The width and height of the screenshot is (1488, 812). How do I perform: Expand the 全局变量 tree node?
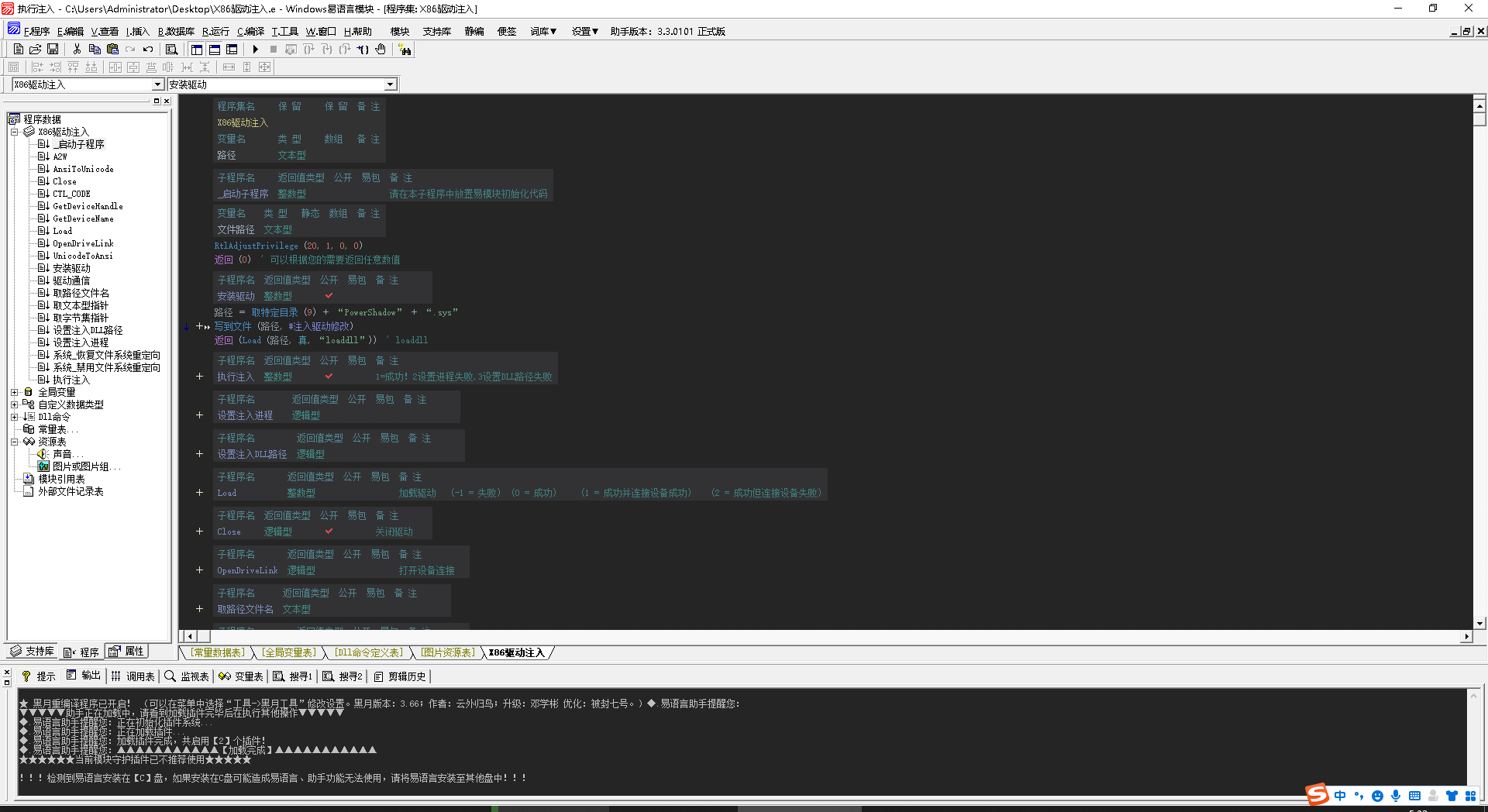[x=14, y=392]
